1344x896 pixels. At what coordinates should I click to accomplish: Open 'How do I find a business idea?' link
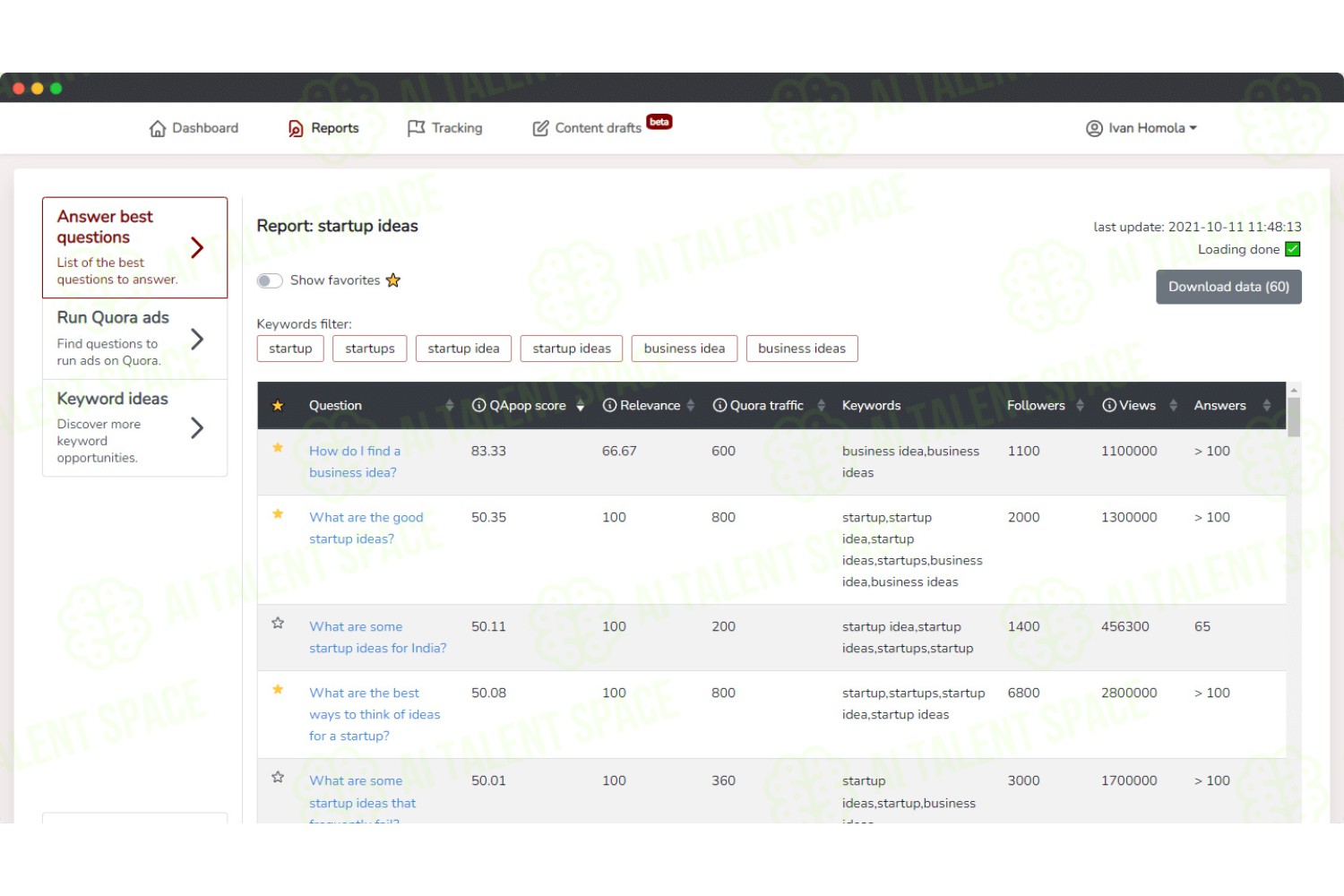(x=355, y=461)
